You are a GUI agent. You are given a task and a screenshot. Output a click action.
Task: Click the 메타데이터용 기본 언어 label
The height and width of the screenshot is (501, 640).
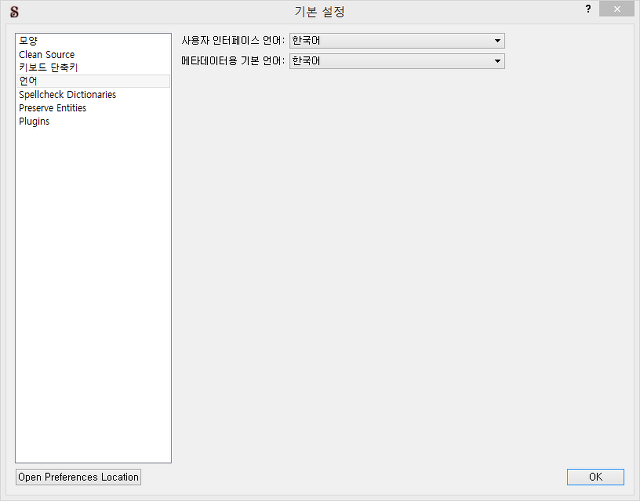(233, 60)
